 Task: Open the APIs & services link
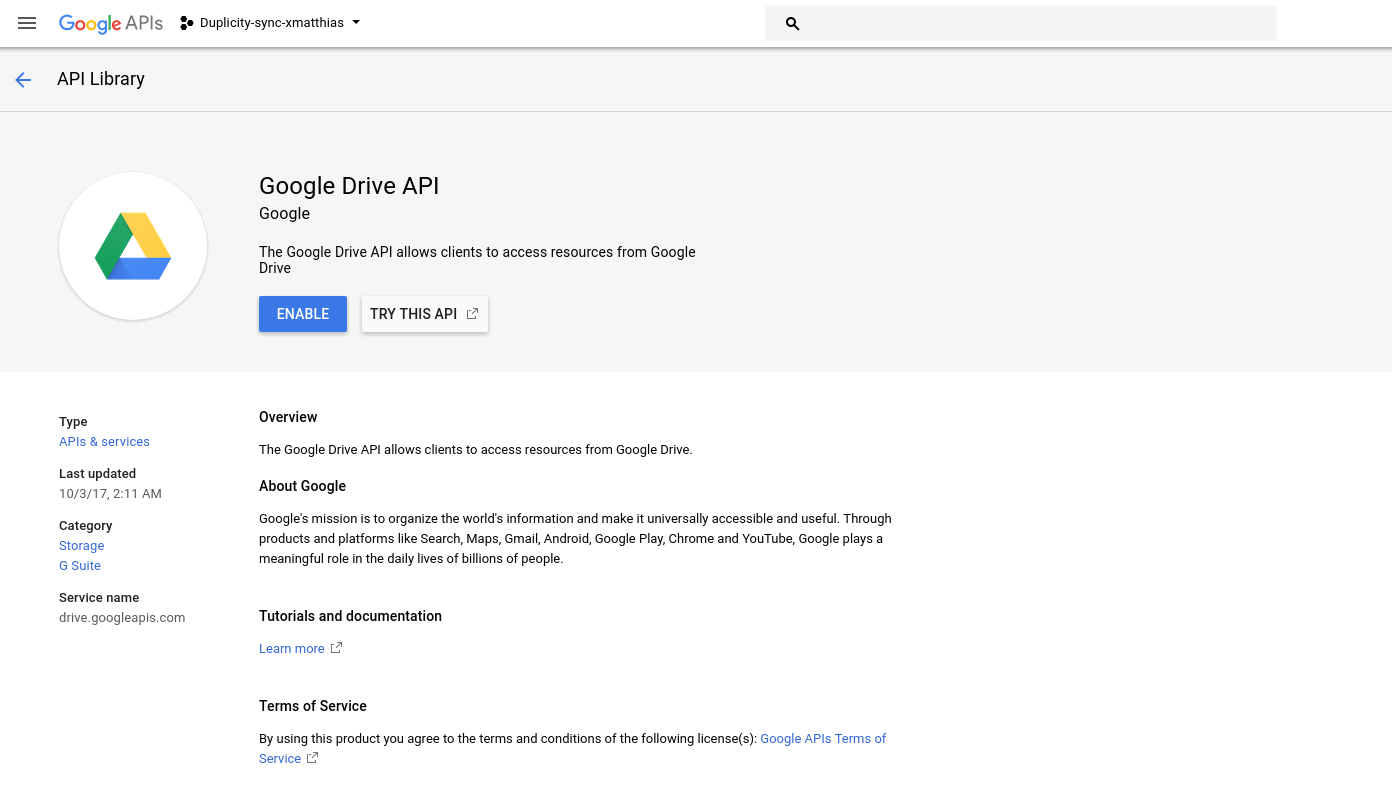point(104,442)
